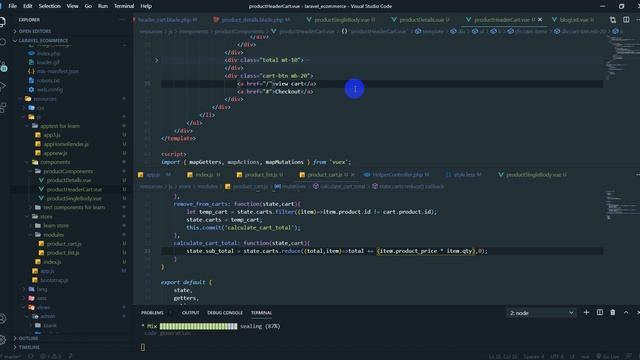Open the Go menu
The height and width of the screenshot is (360, 640).
click(88, 6)
